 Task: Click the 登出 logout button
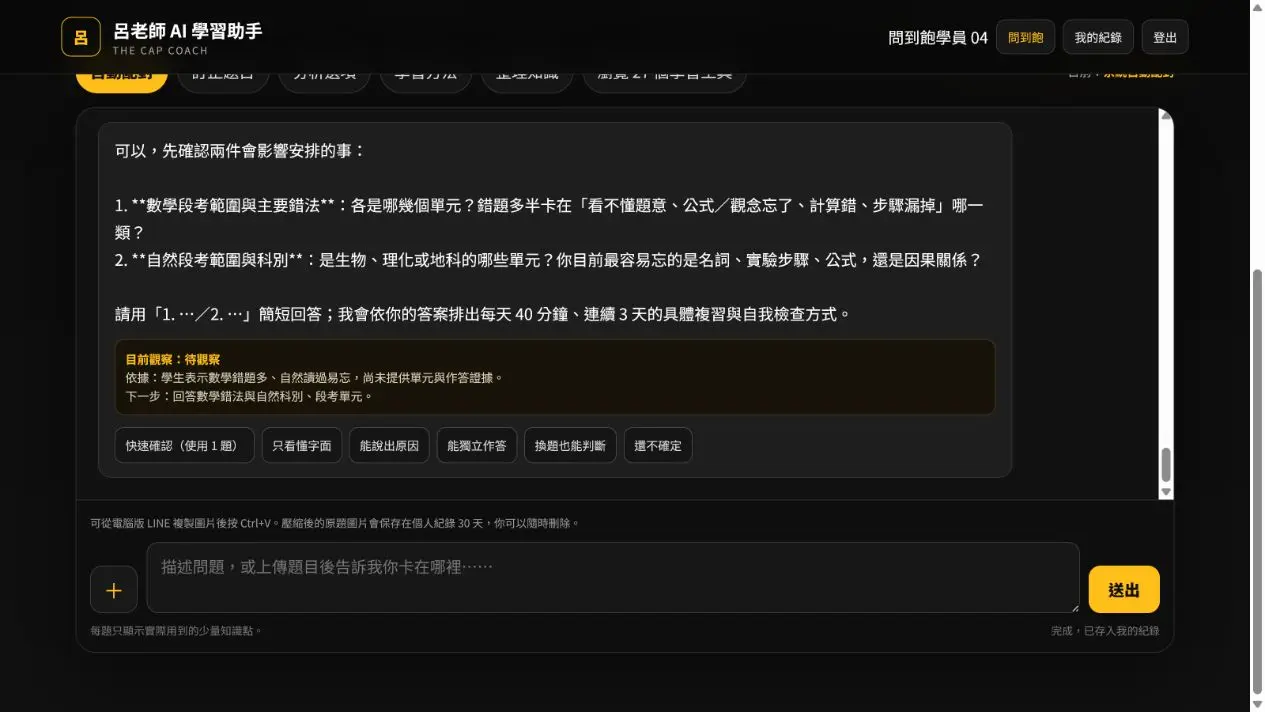1165,37
